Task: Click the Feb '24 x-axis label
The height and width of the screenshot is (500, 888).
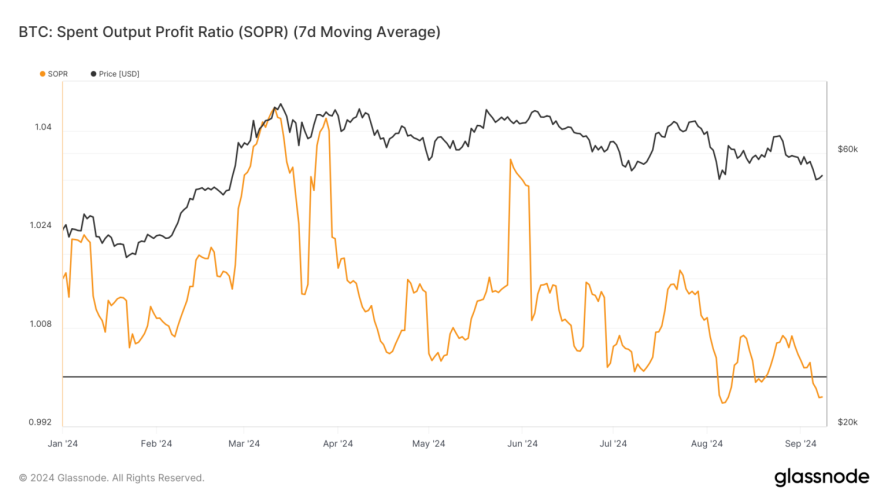Action: tap(155, 442)
